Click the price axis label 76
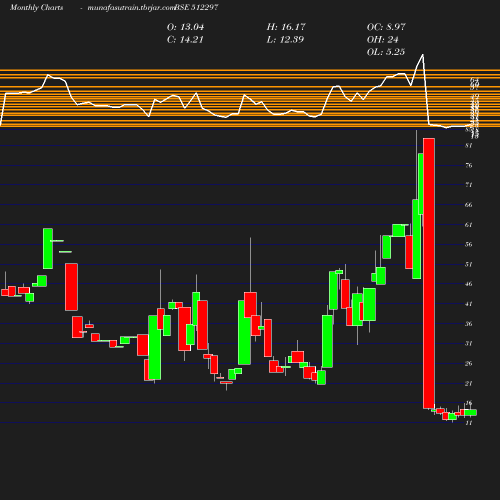 coord(469,165)
